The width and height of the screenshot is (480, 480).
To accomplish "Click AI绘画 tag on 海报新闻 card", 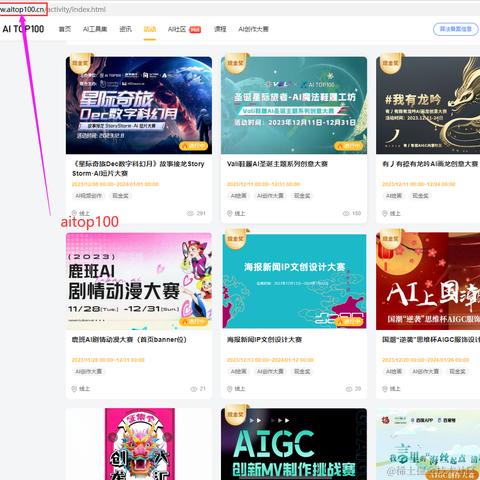I will tap(239, 371).
